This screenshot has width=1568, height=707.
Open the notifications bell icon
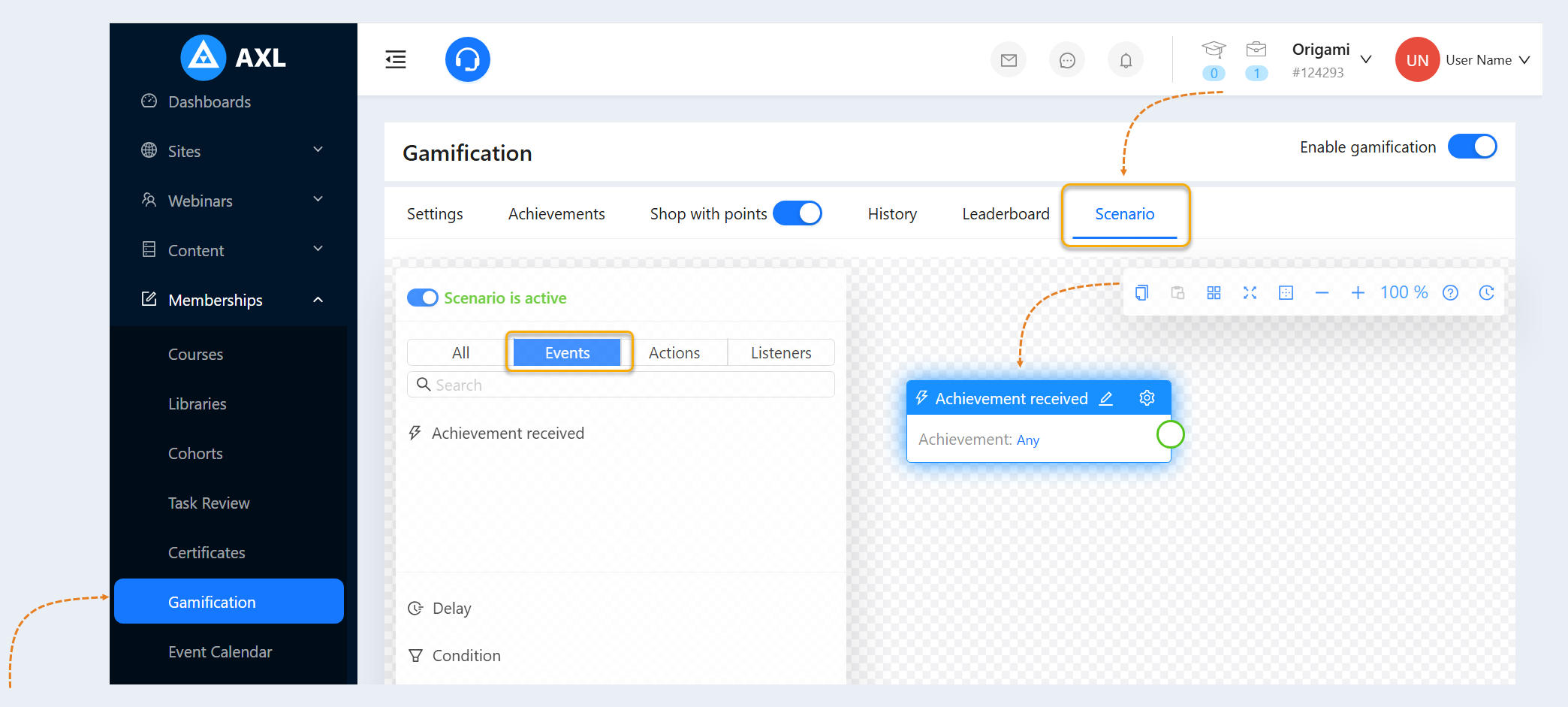1126,60
